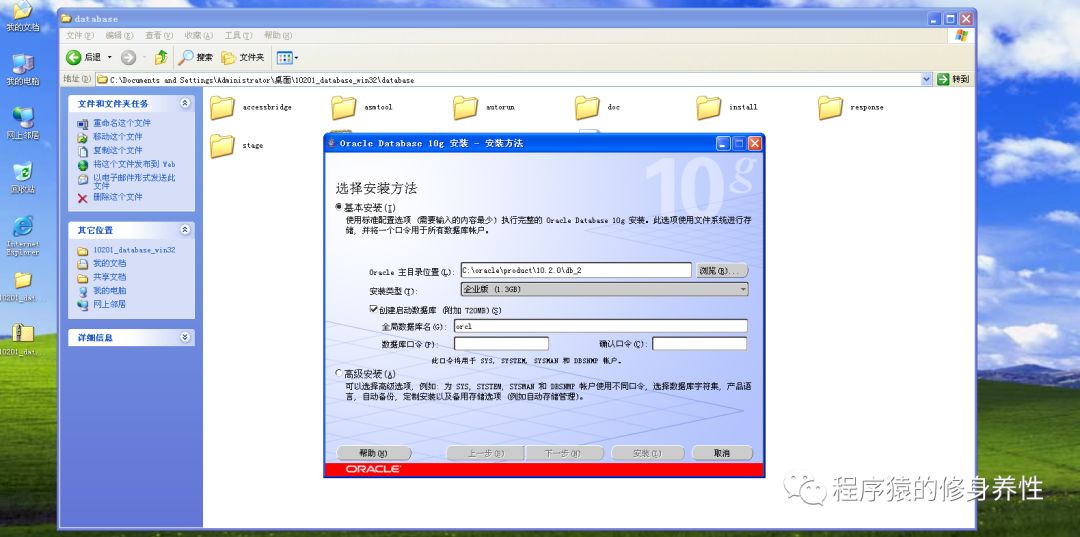Expand the Details panel
This screenshot has height=537, width=1080.
(x=185, y=337)
